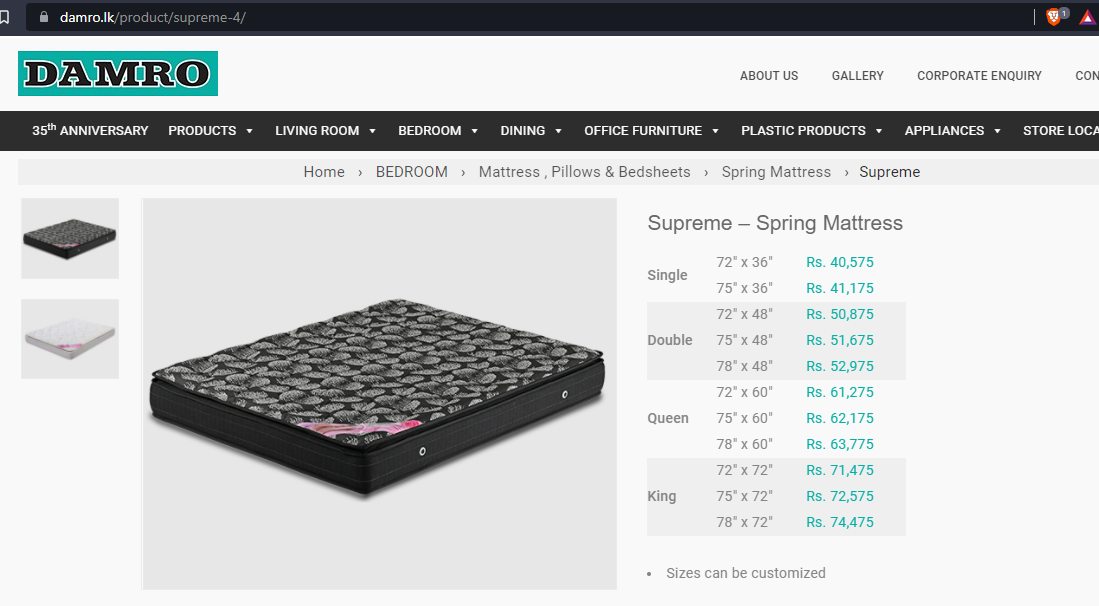Image resolution: width=1099 pixels, height=606 pixels.
Task: Open the Living Room menu
Action: pos(317,131)
